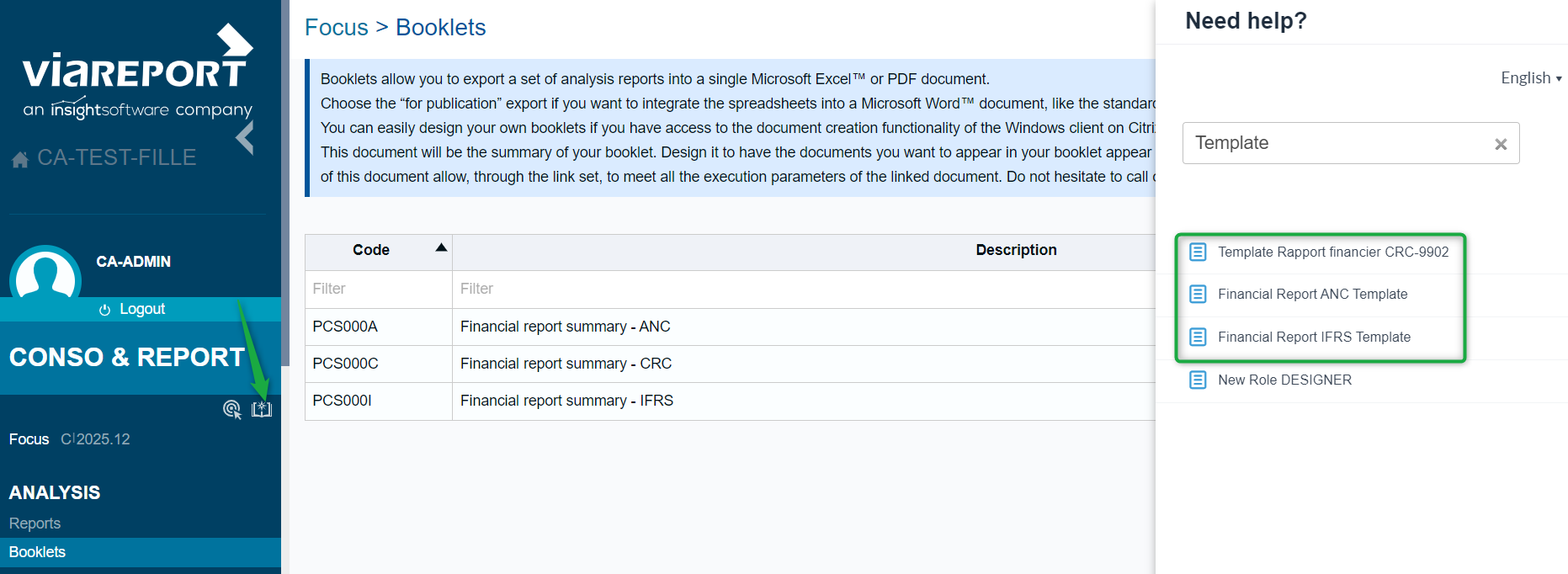
Task: Open Financial report summary - CRC
Action: click(x=566, y=364)
